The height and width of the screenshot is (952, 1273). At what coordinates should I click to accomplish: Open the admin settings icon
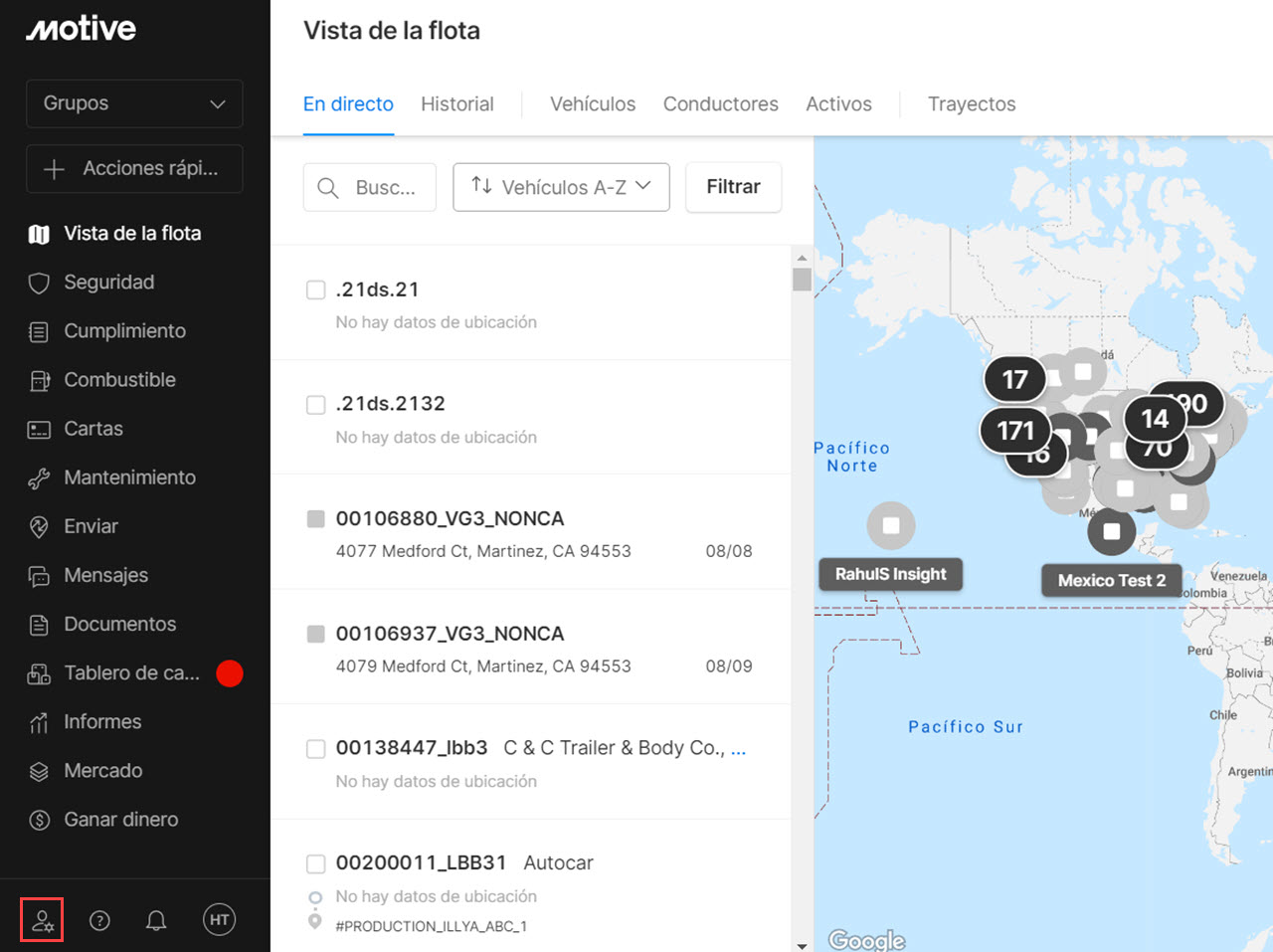[42, 920]
